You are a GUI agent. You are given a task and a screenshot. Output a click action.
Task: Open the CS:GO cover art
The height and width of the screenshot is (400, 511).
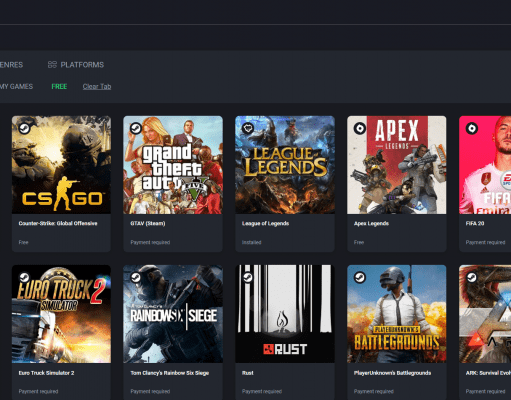[61, 165]
